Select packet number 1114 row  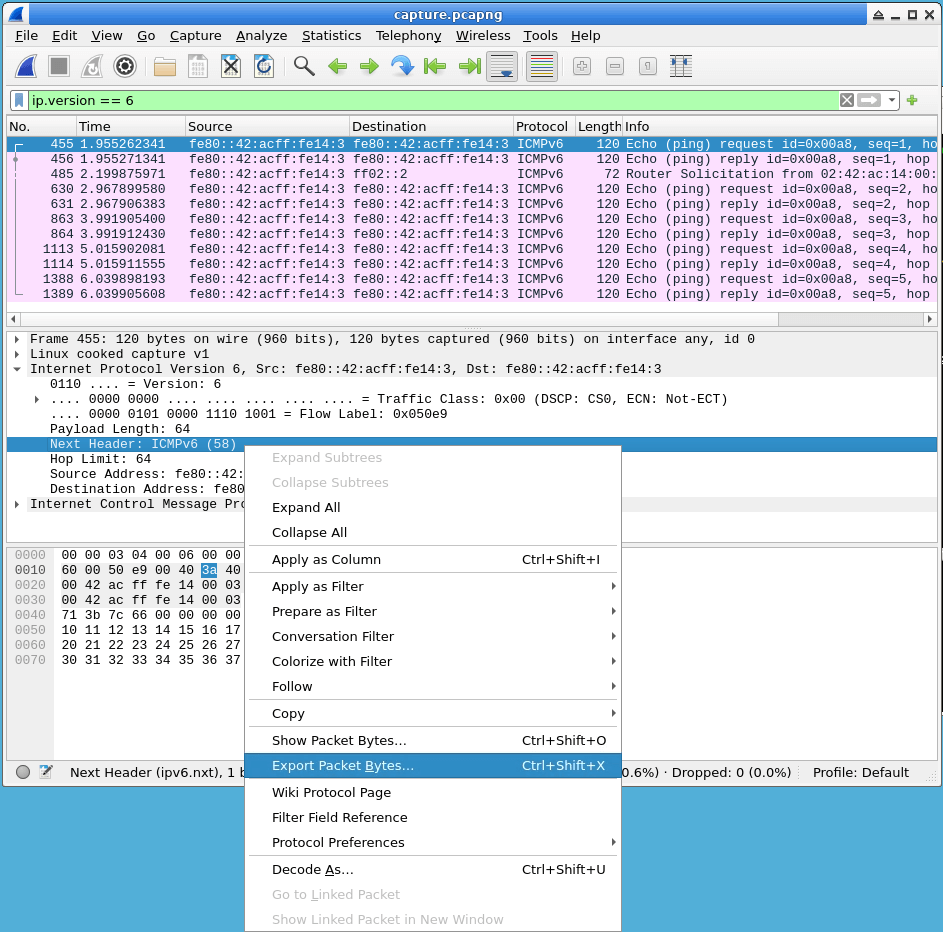click(x=472, y=265)
